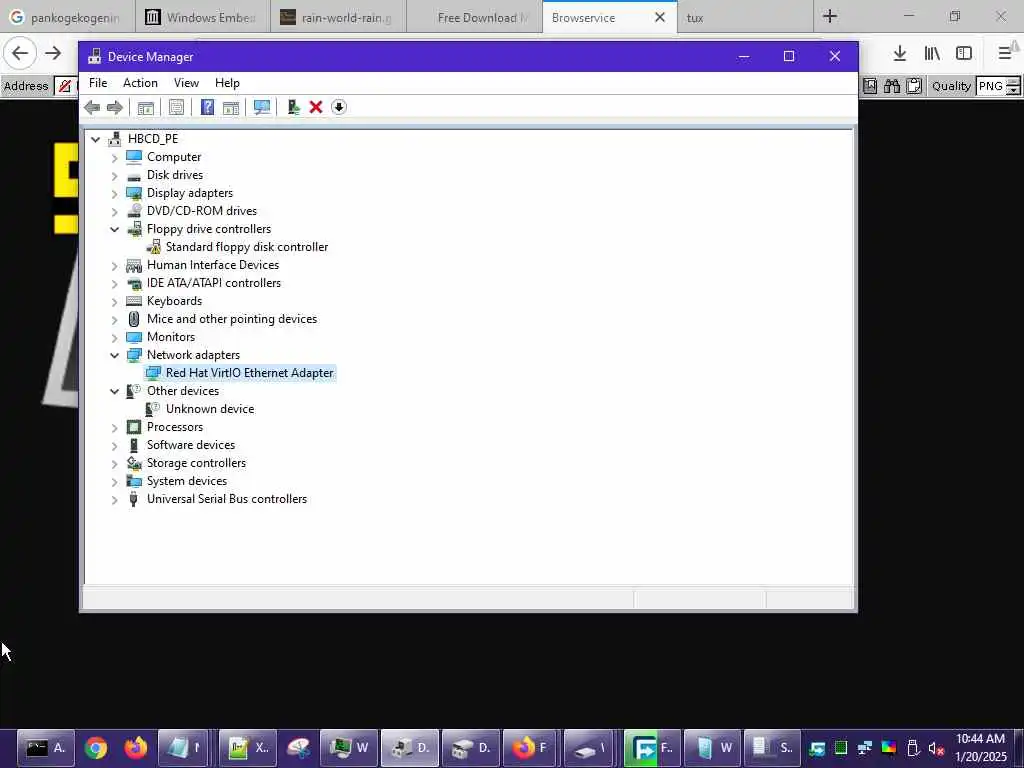Click the network tray icon
Screen dimensions: 1024x768
865,748
